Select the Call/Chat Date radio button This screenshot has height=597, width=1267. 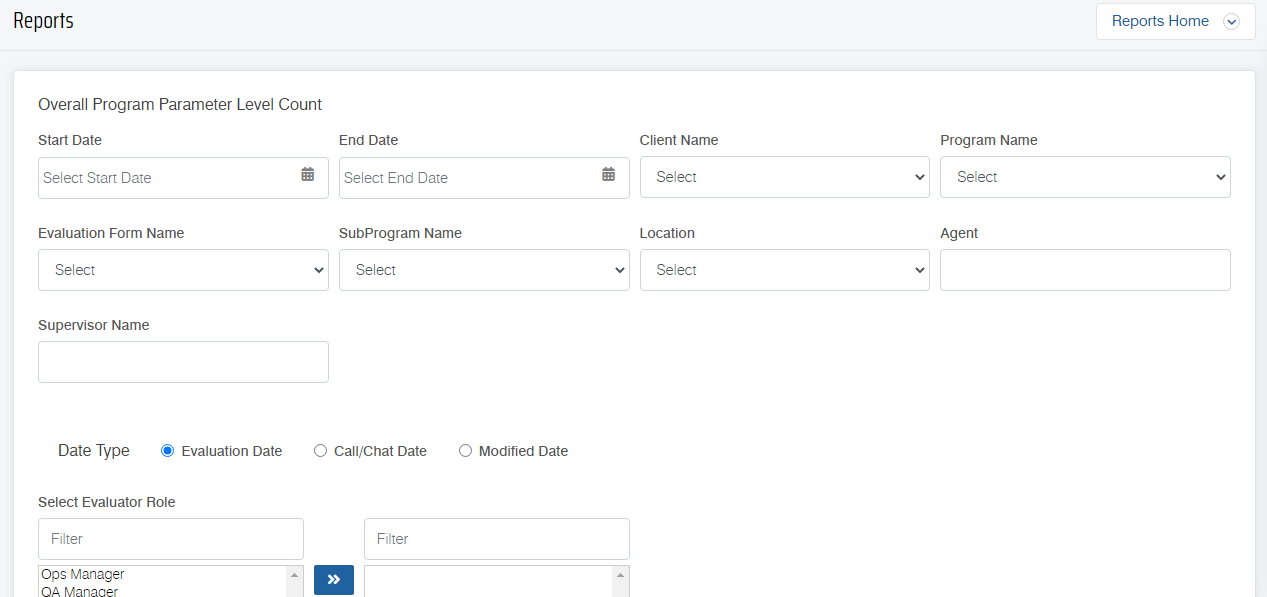(x=321, y=451)
